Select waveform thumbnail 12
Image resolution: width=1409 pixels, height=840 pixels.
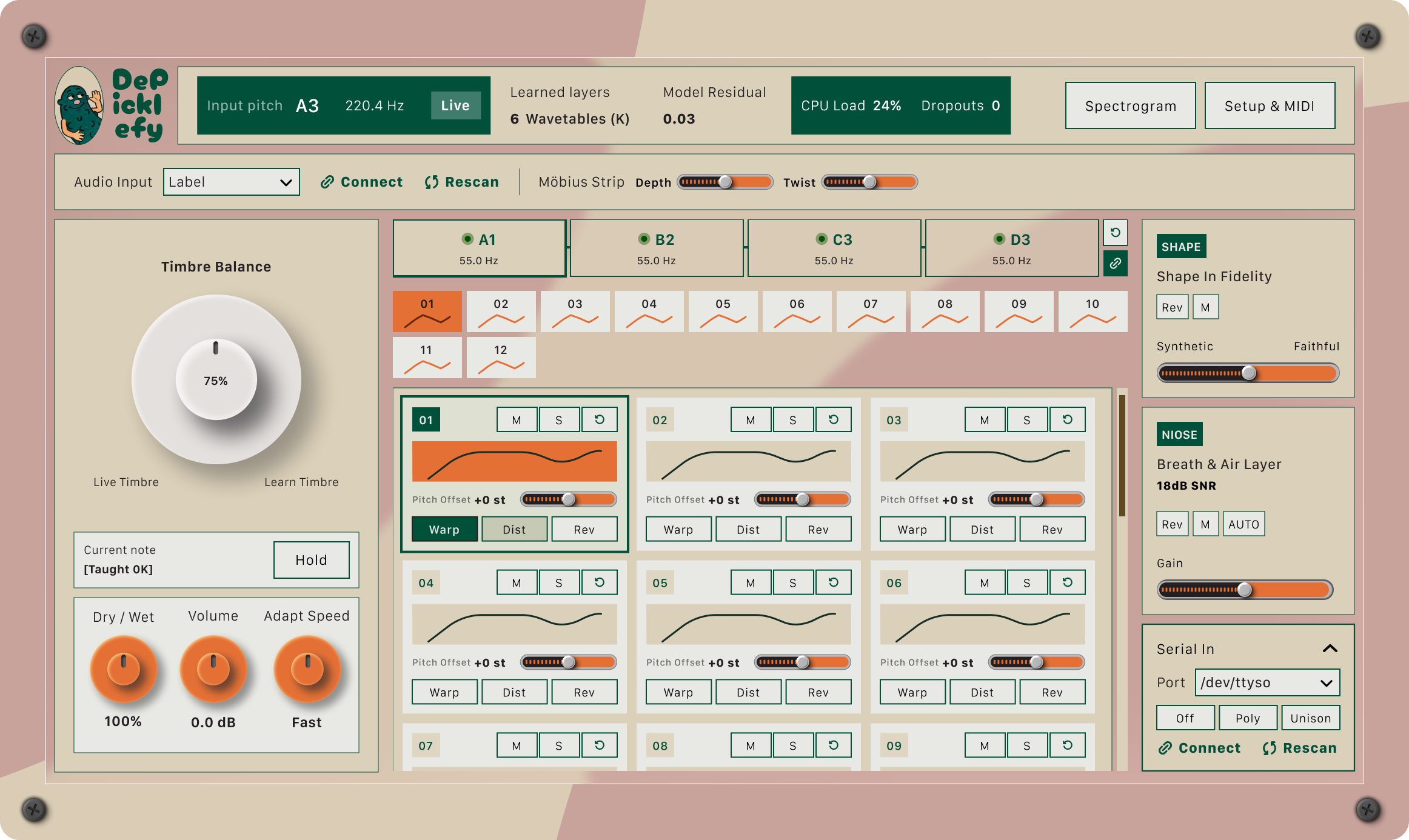click(501, 358)
